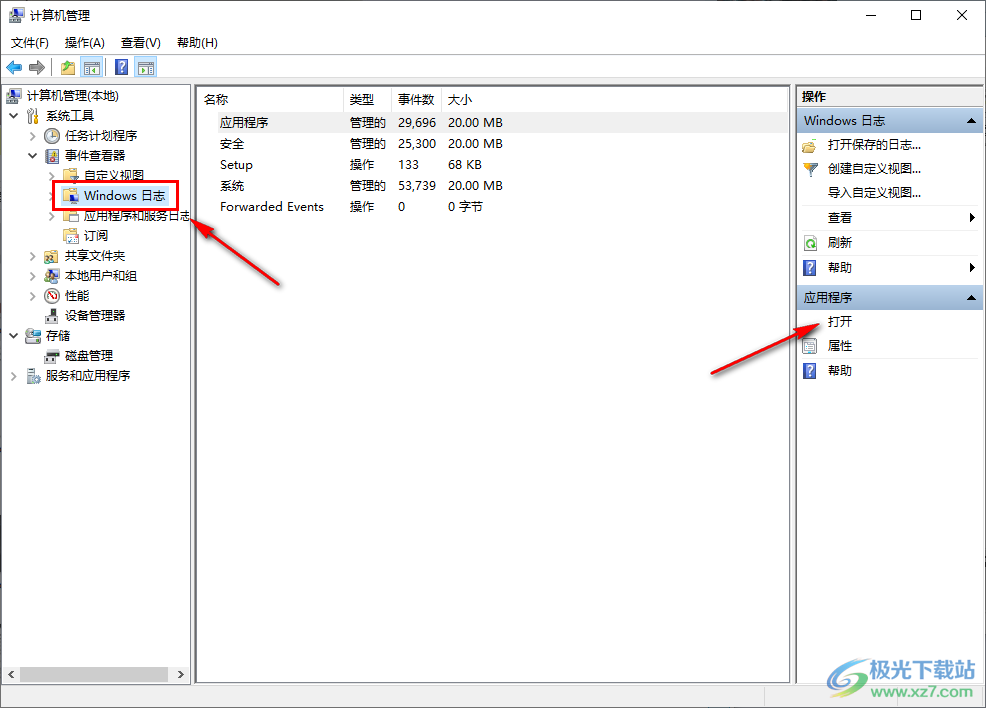Click 打开 under 应用程序 actions
986x708 pixels.
839,322
